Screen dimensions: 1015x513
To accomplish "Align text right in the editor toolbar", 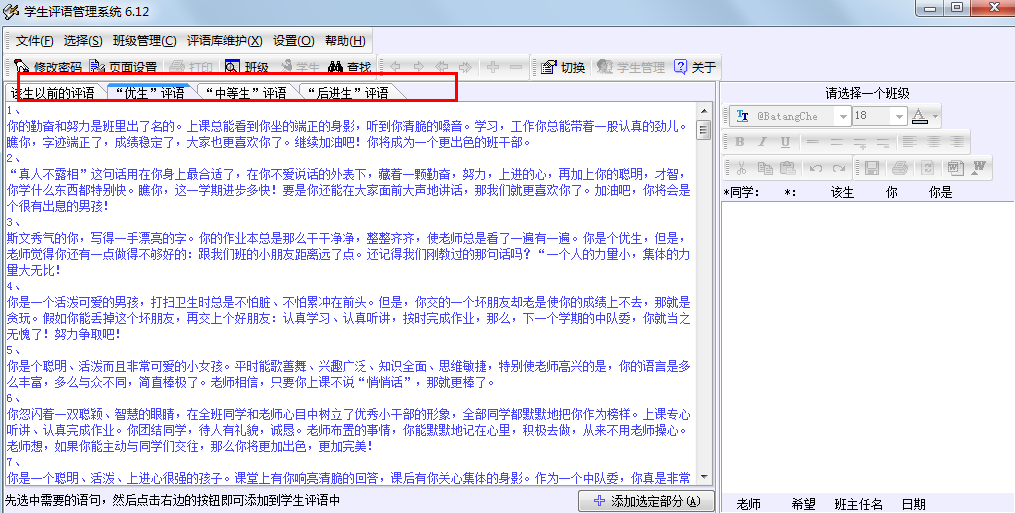I will 956,141.
